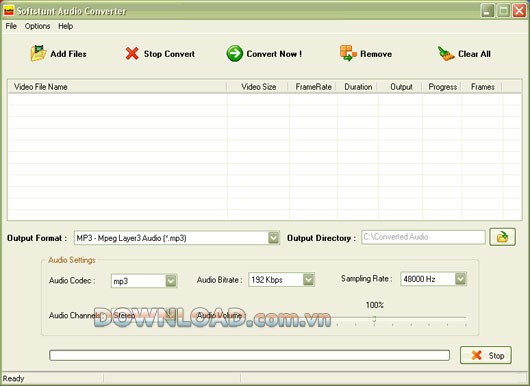Click the Add Files folder icon
530x386 pixels.
pos(39,53)
